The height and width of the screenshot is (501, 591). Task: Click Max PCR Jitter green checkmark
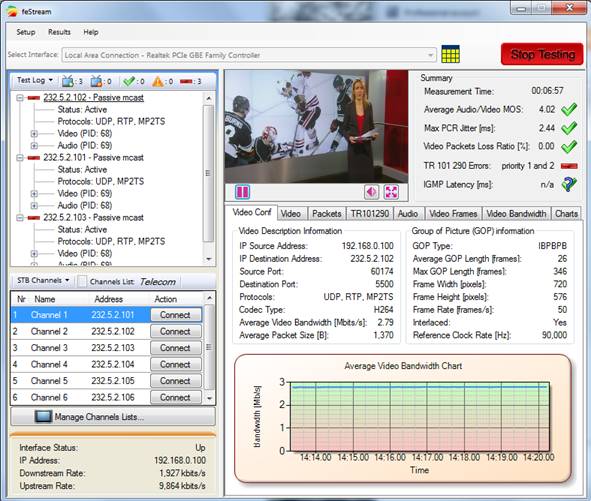click(569, 128)
